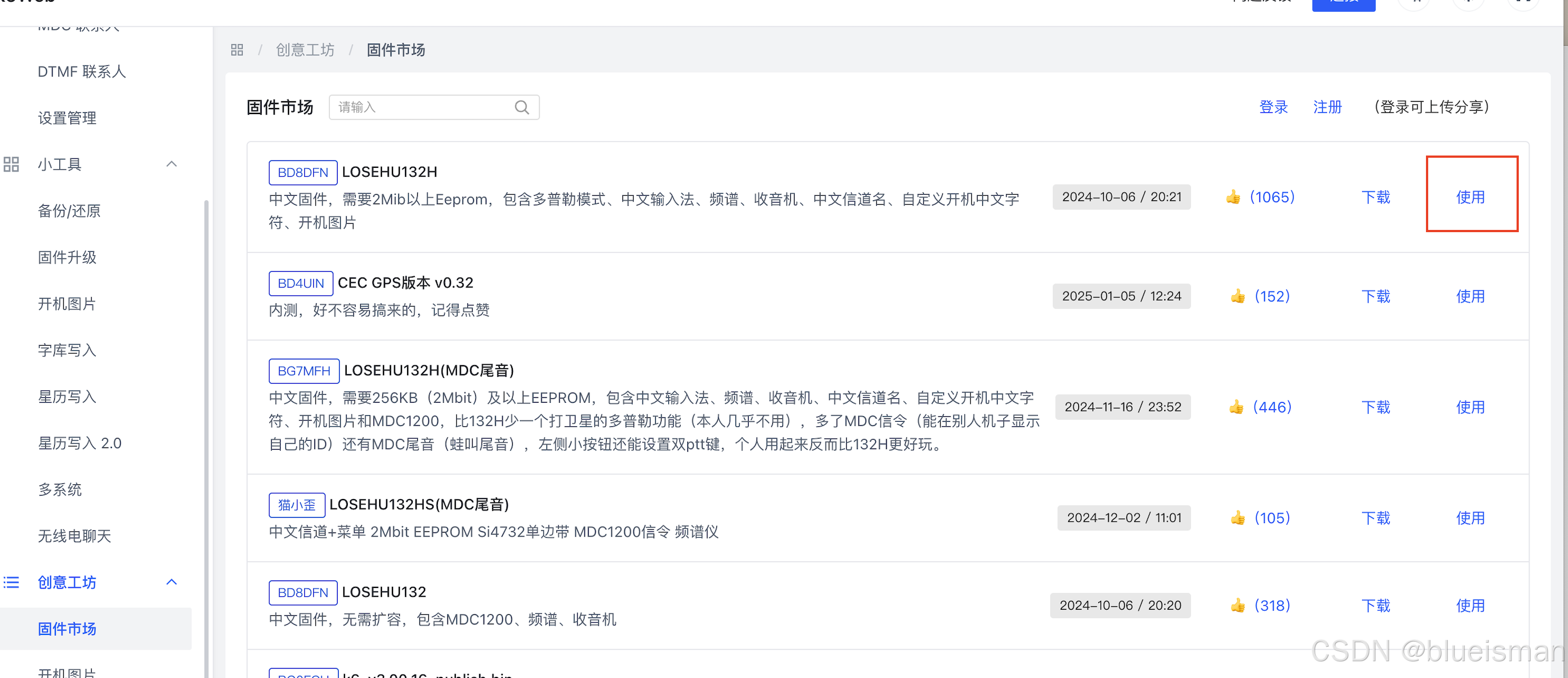Use the LOSEHU132H firmware
The image size is (1568, 678).
point(1470,197)
